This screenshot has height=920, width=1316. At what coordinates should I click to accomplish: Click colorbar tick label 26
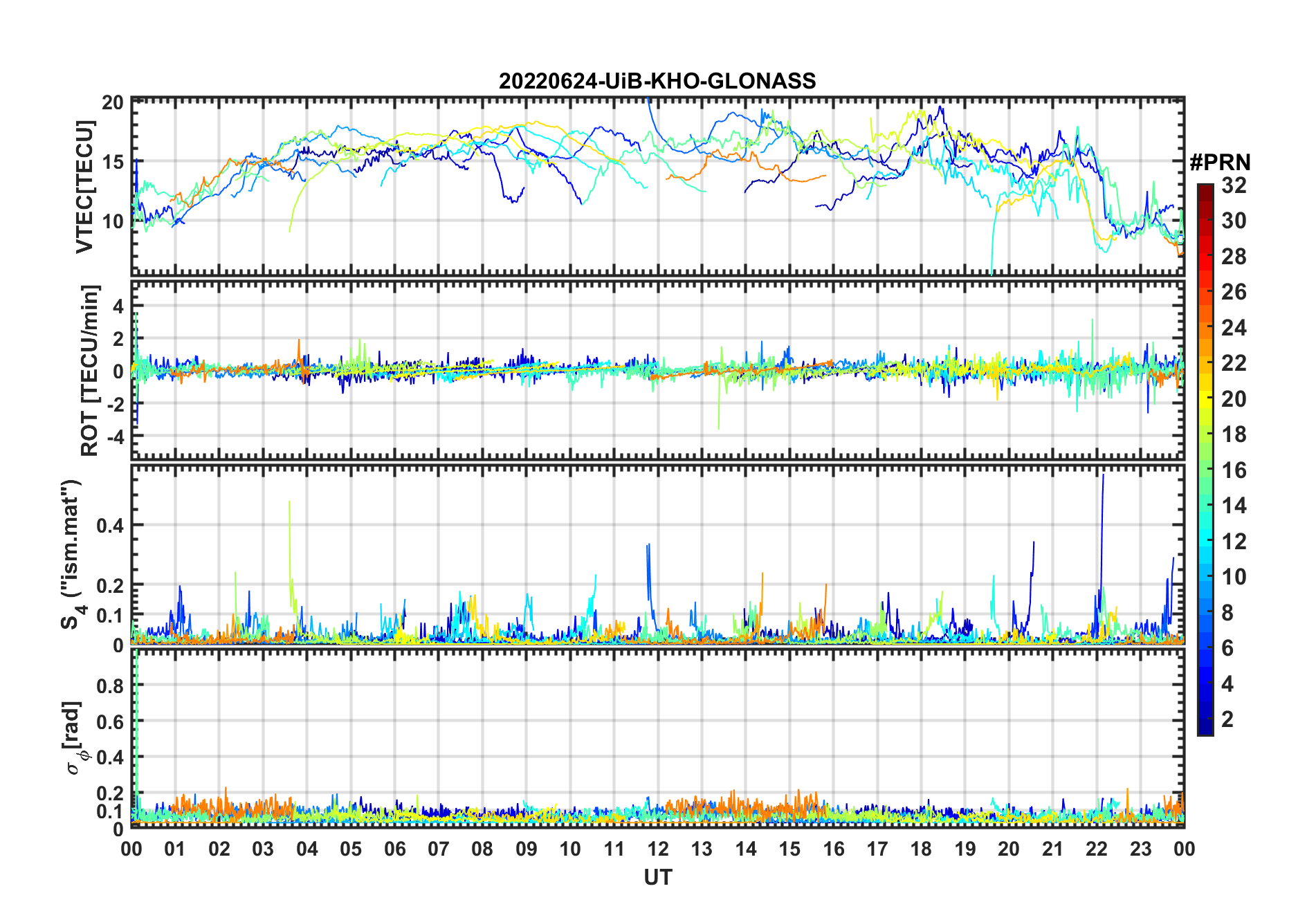click(x=1234, y=292)
